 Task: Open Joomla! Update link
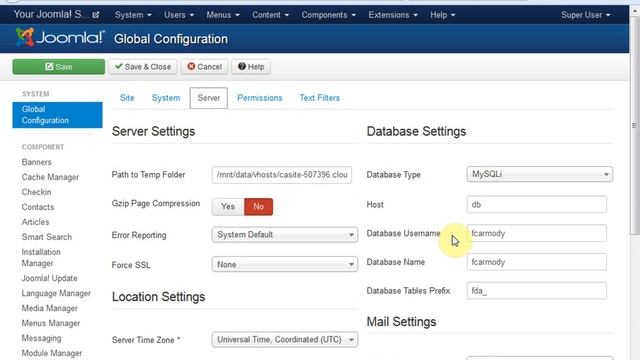pyautogui.click(x=49, y=278)
